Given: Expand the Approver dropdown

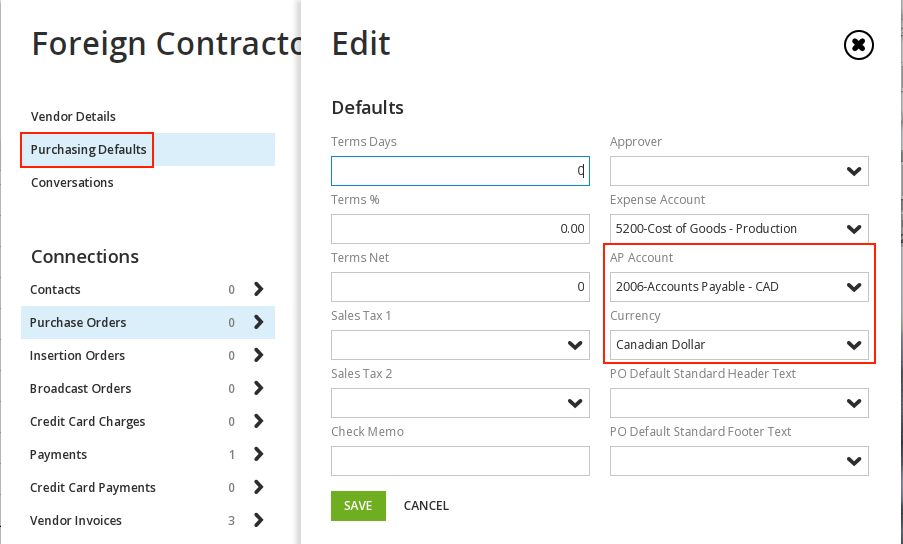Looking at the screenshot, I should click(739, 171).
